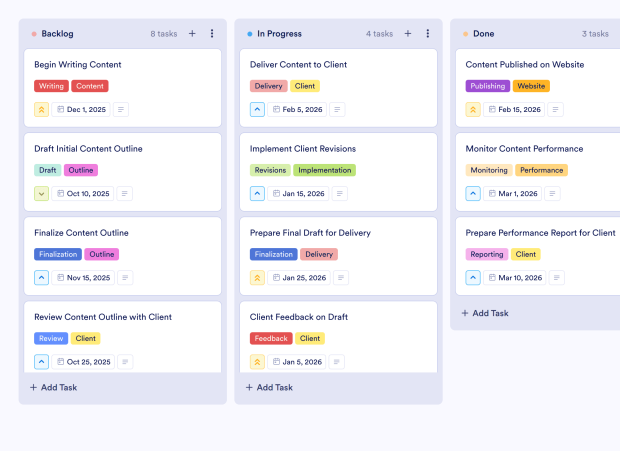620x451 pixels.
Task: Open three-dot menu for Backlog column
Action: 212,34
